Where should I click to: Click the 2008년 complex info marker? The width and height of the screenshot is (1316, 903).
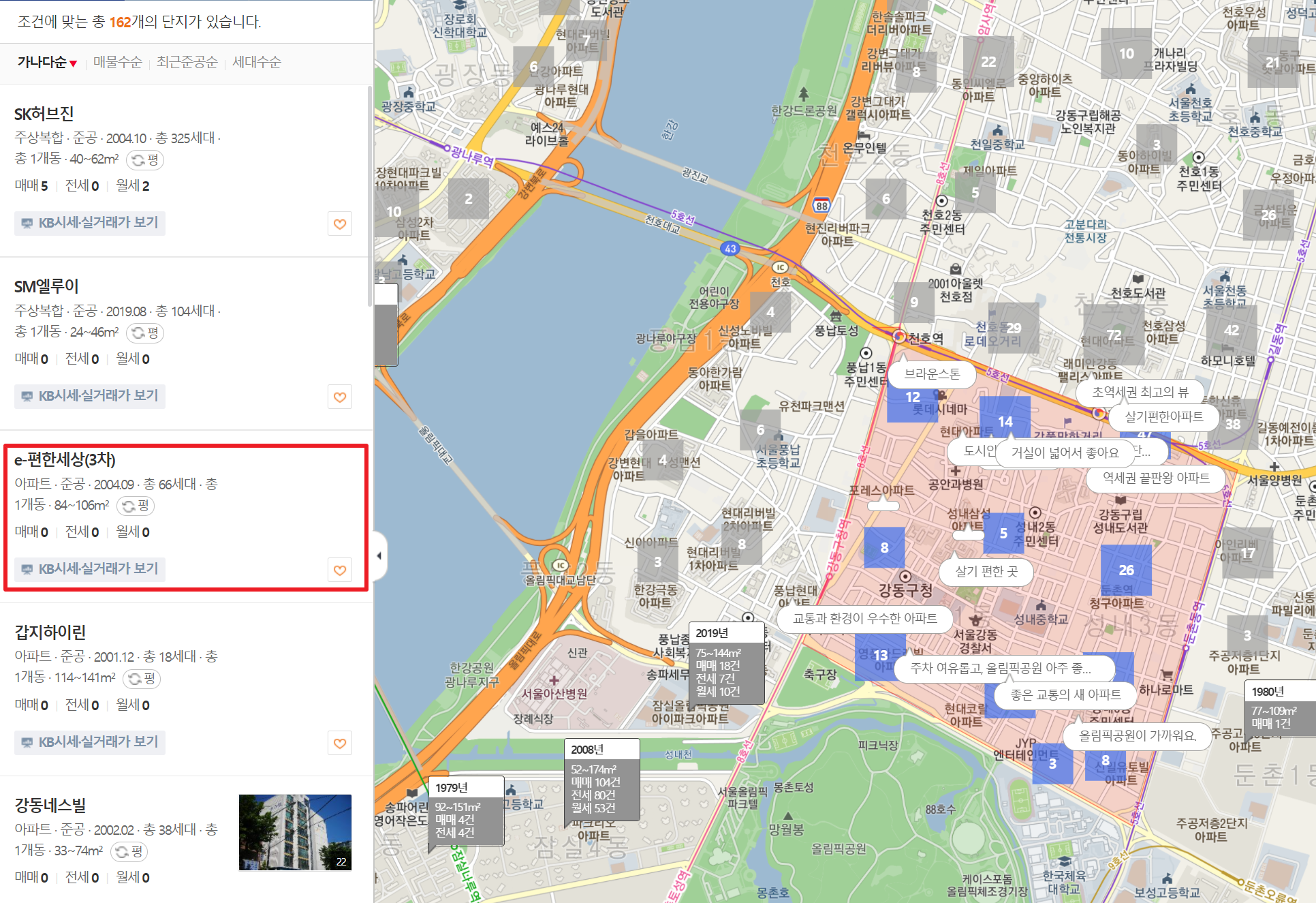(x=601, y=779)
